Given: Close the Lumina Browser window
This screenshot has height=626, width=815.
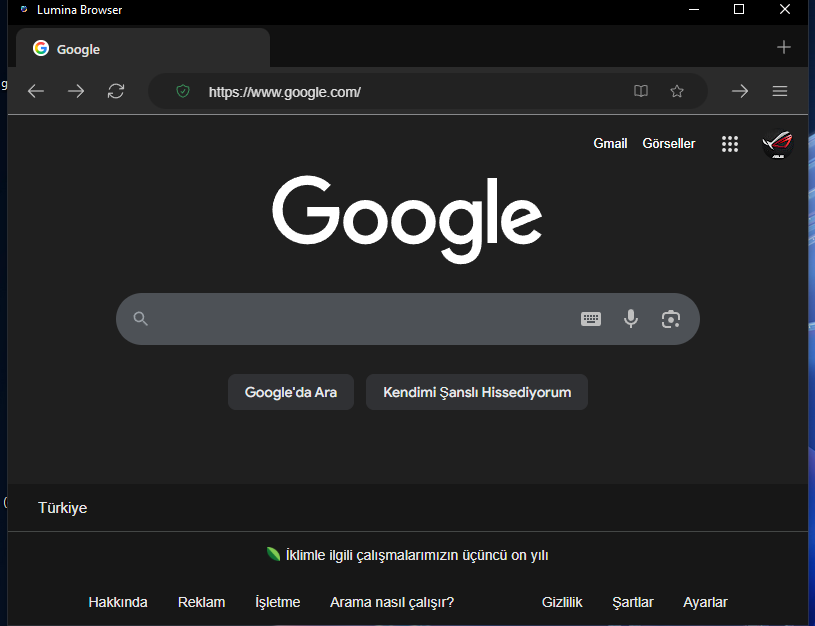Looking at the screenshot, I should [x=785, y=9].
